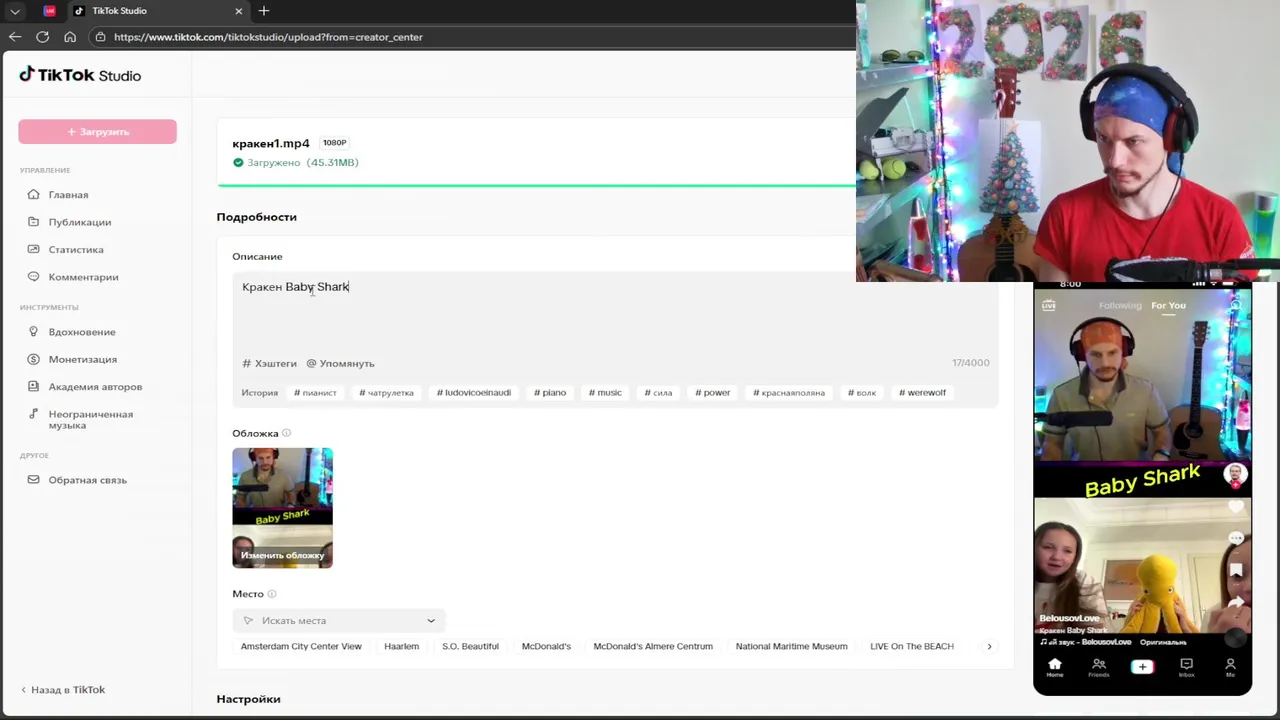Switch to the pinned LIVE tab
This screenshot has height=720, width=1280.
pyautogui.click(x=50, y=11)
